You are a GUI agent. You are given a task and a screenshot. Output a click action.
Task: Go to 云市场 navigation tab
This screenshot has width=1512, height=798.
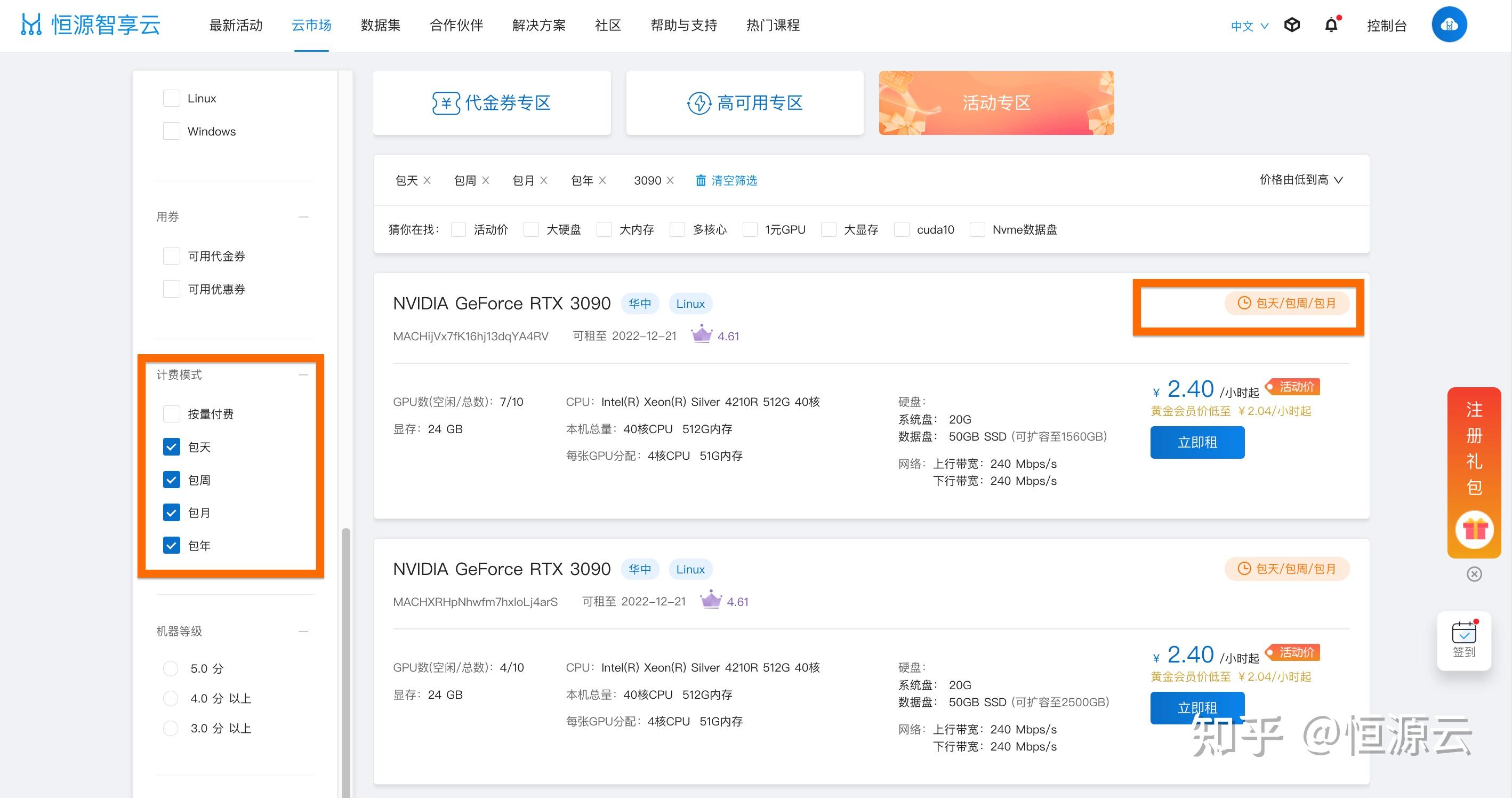[x=312, y=25]
